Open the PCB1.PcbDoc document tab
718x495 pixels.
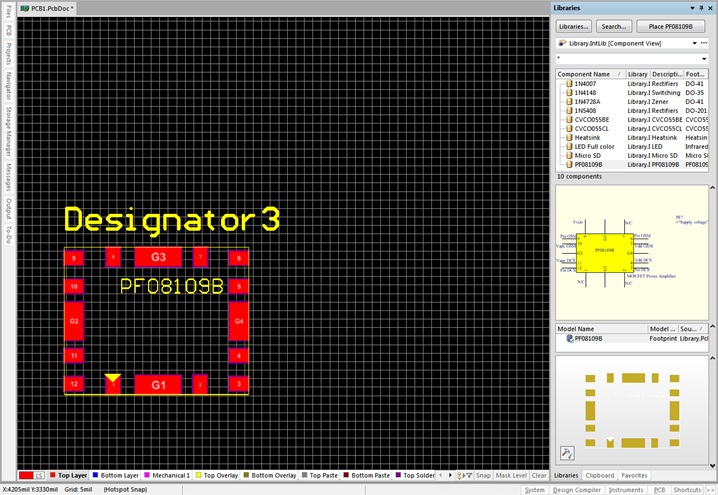tap(47, 8)
